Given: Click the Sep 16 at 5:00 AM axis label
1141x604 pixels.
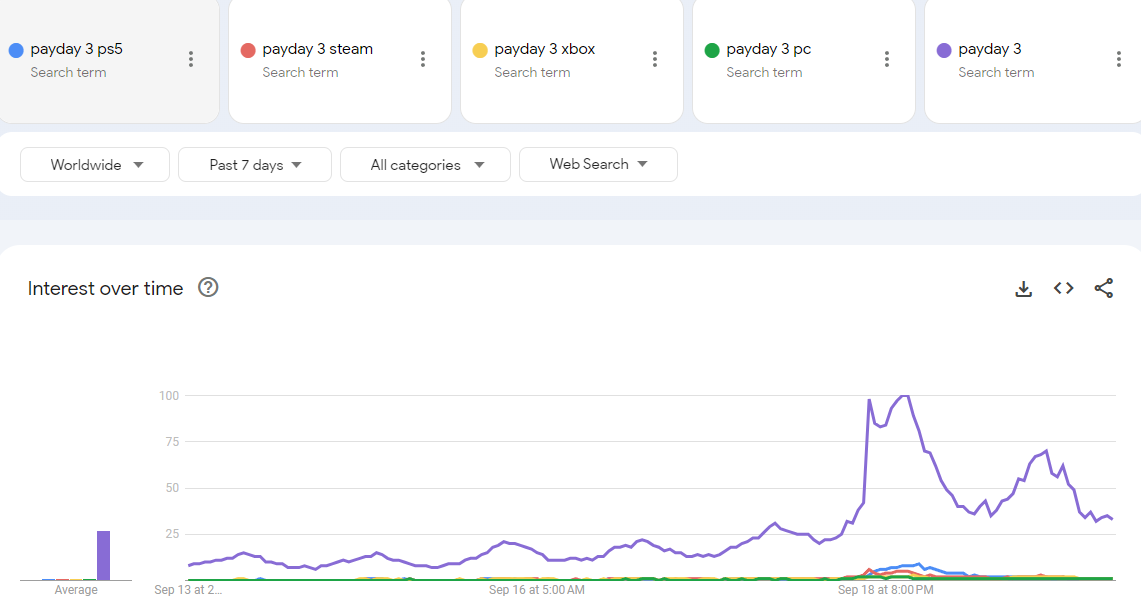Looking at the screenshot, I should [x=537, y=589].
